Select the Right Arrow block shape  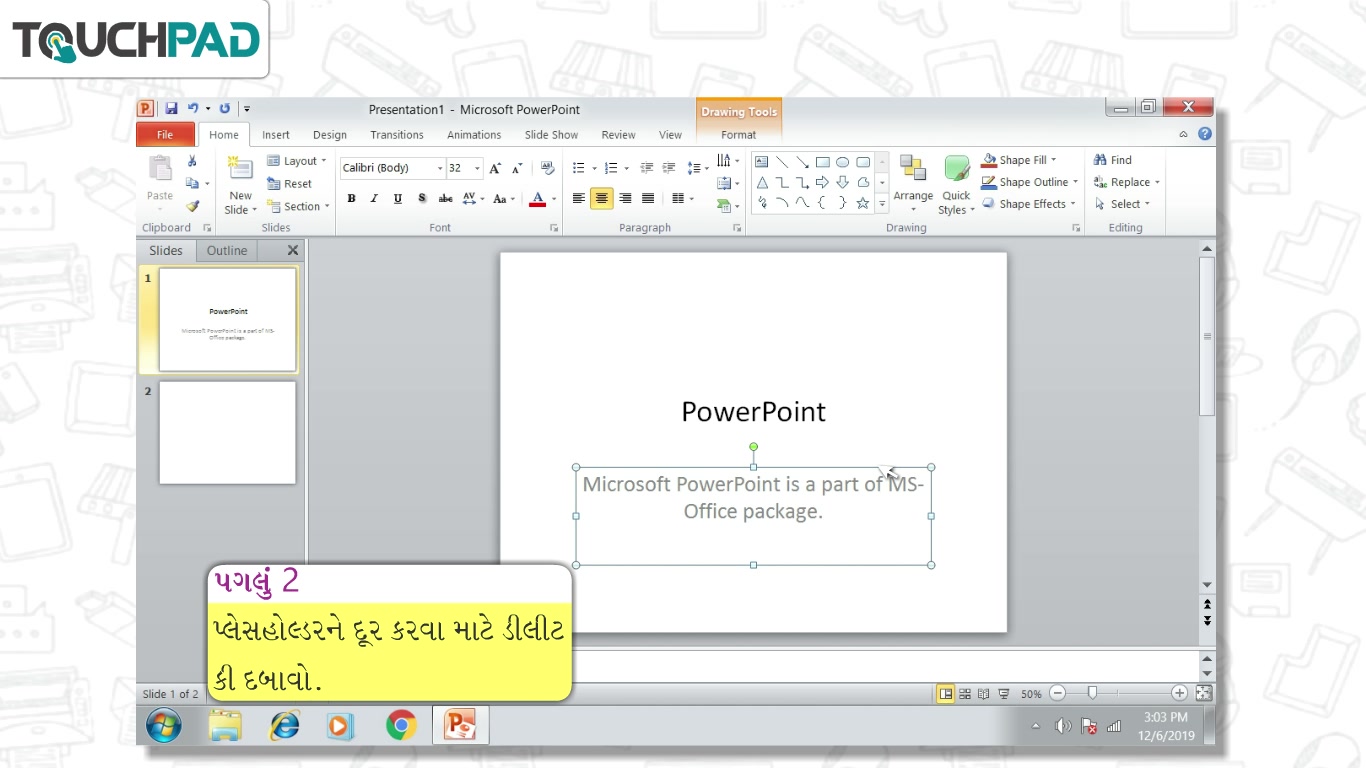822,182
